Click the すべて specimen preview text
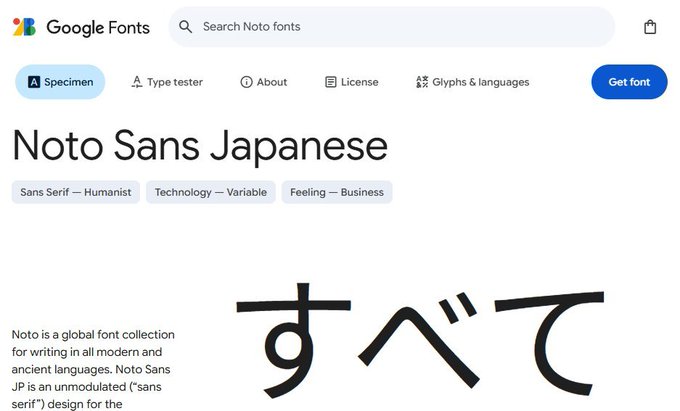Screen dimensions: 680x411 click(x=420, y=340)
